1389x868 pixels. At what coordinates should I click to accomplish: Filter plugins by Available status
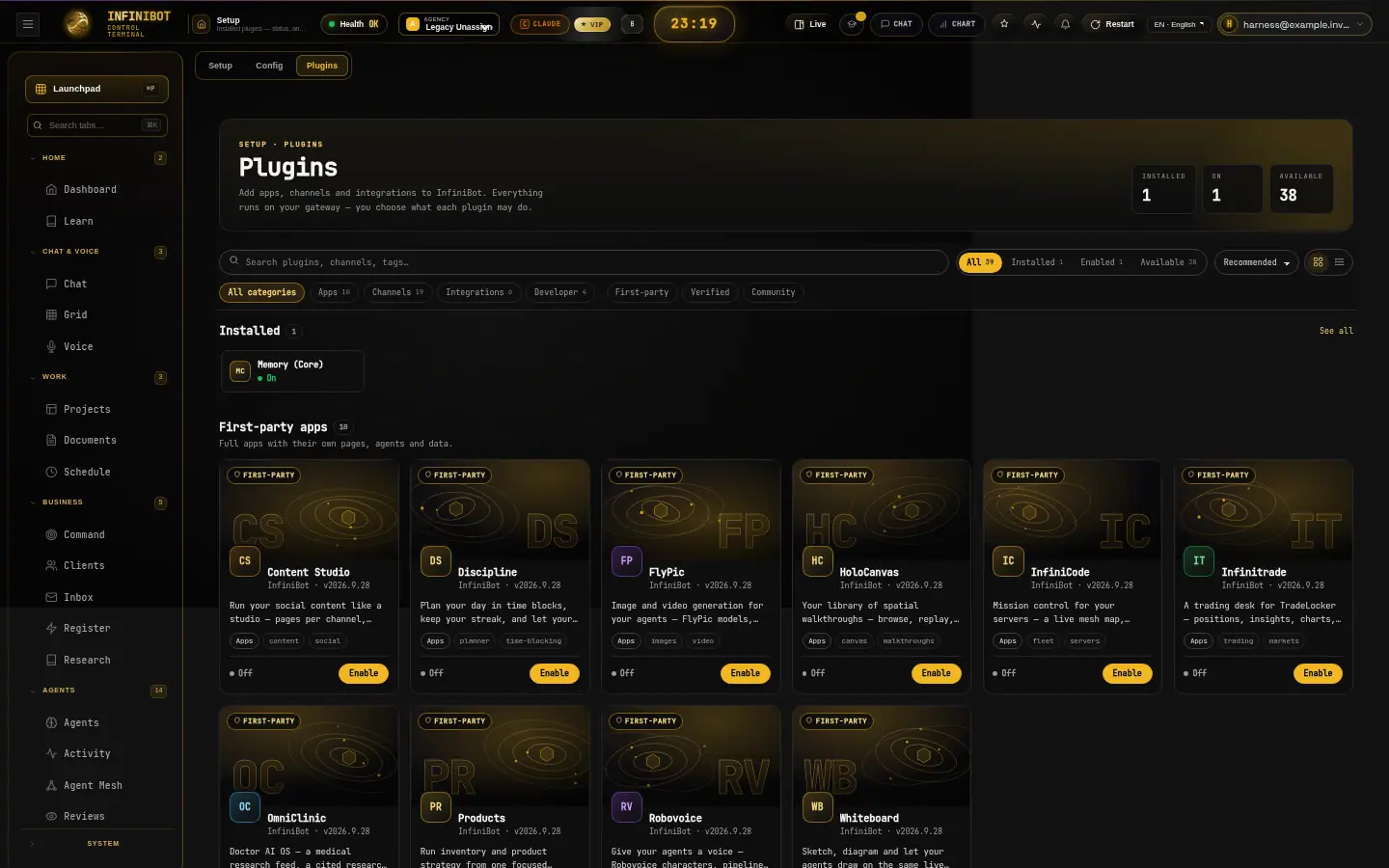[x=1168, y=262]
